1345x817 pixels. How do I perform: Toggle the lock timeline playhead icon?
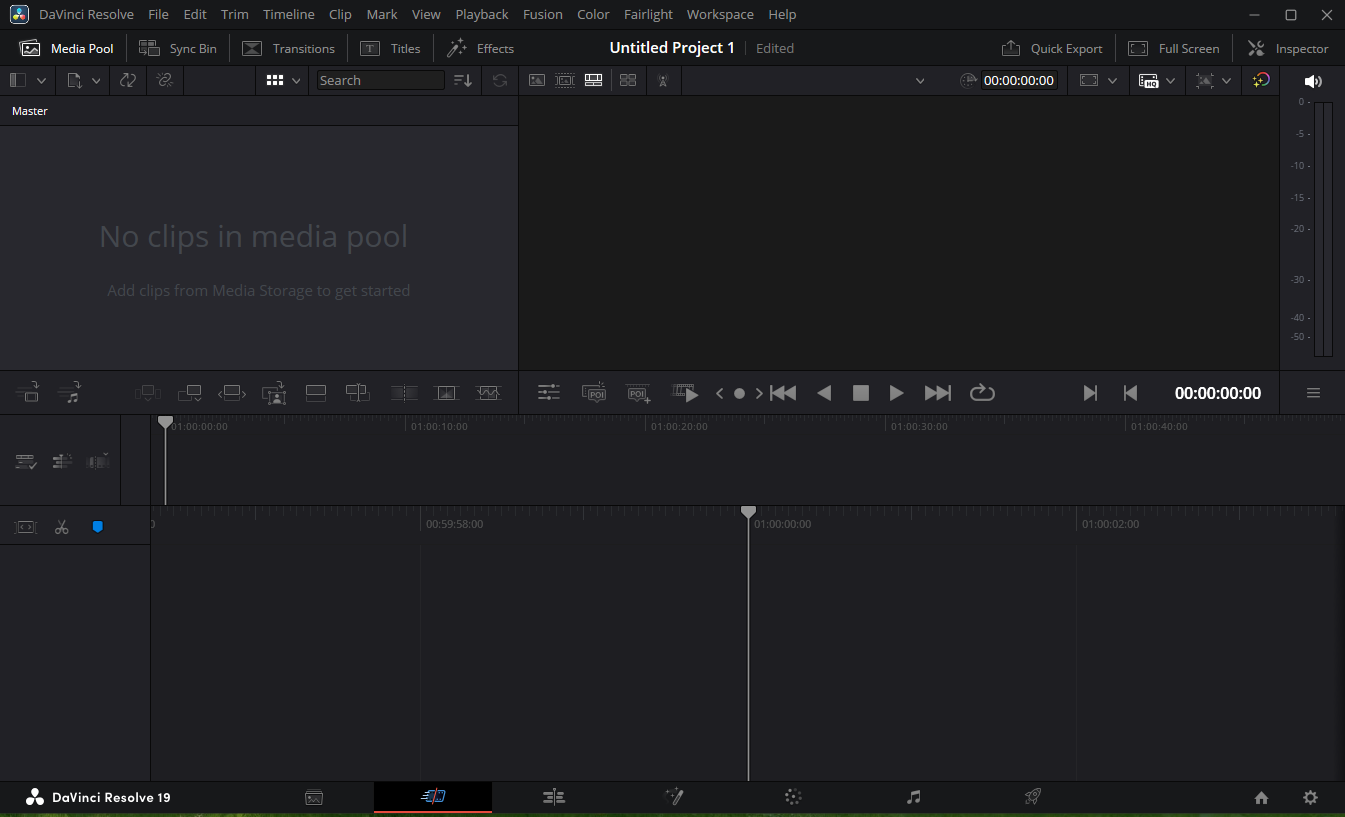click(x=26, y=527)
